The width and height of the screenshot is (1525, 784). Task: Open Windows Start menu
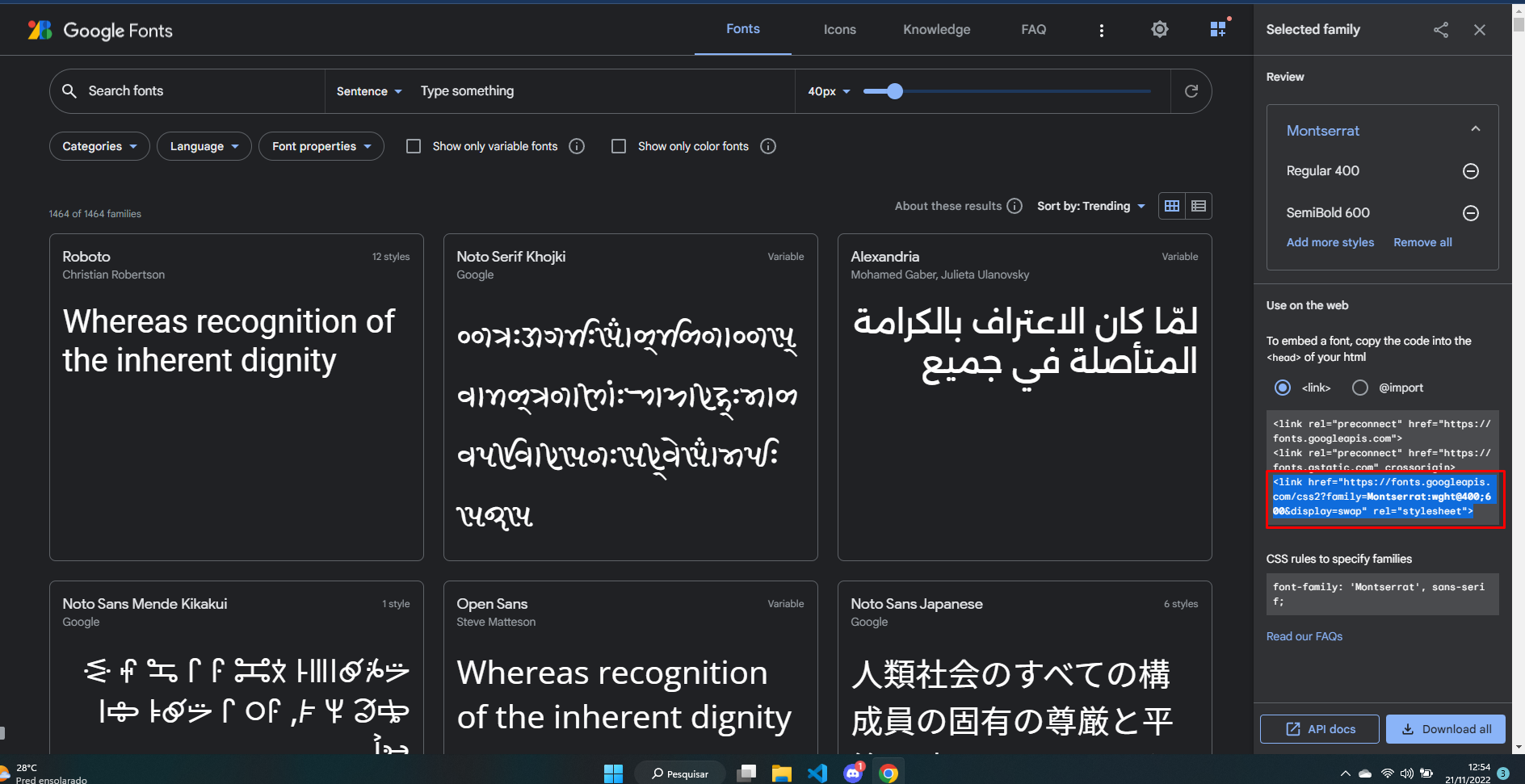[614, 774]
